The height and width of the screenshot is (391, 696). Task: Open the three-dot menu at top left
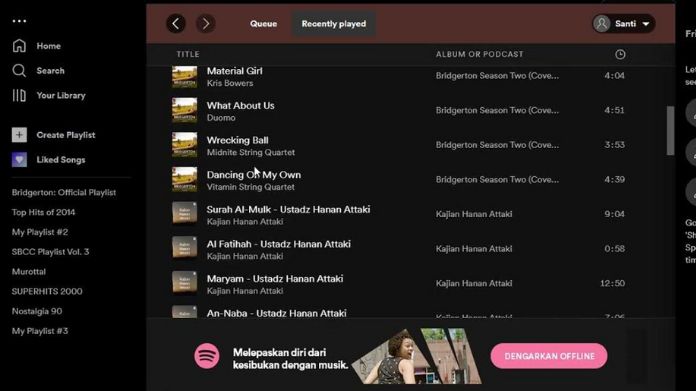coord(19,21)
